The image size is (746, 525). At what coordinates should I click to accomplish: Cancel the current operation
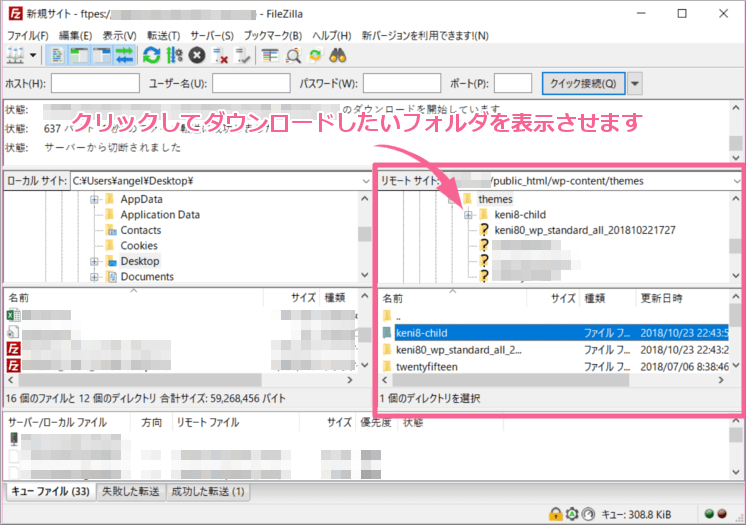pyautogui.click(x=196, y=56)
